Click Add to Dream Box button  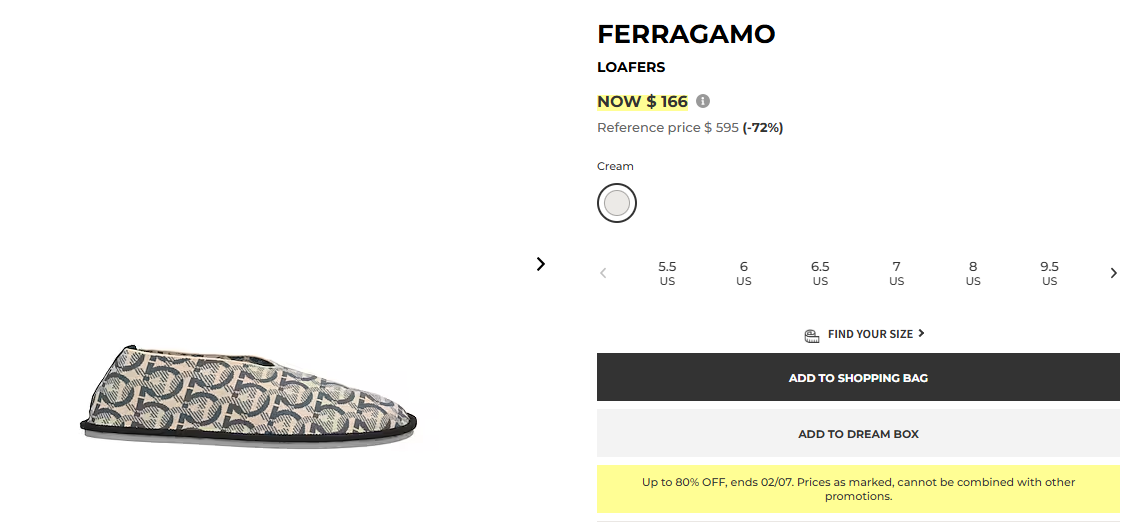point(858,434)
